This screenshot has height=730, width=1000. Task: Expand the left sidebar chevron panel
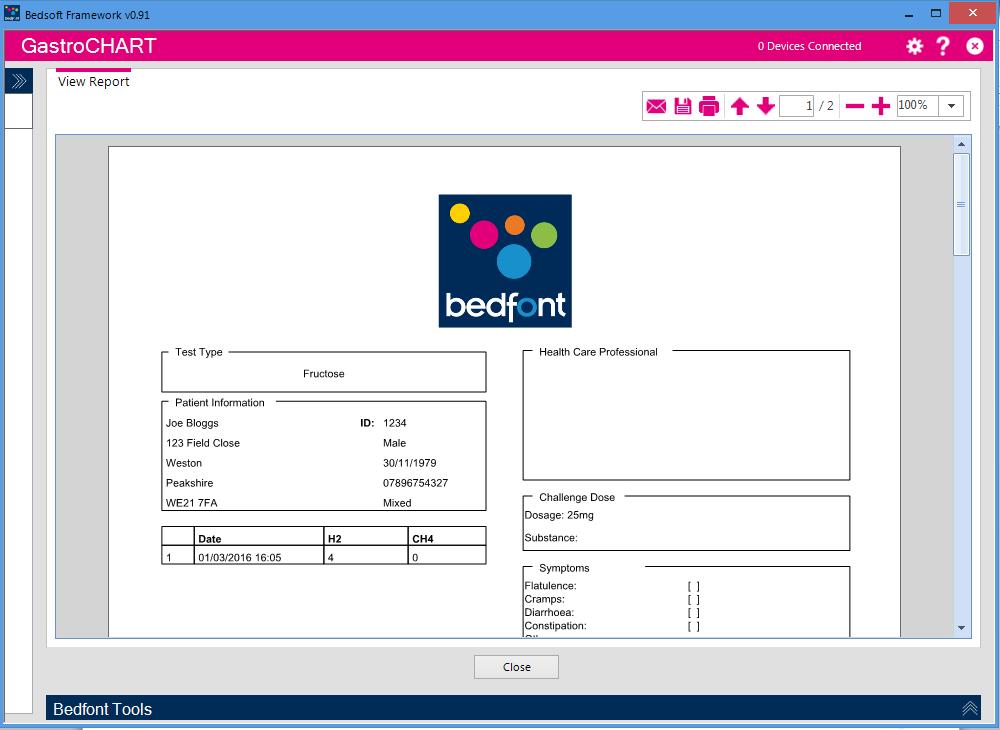click(18, 81)
